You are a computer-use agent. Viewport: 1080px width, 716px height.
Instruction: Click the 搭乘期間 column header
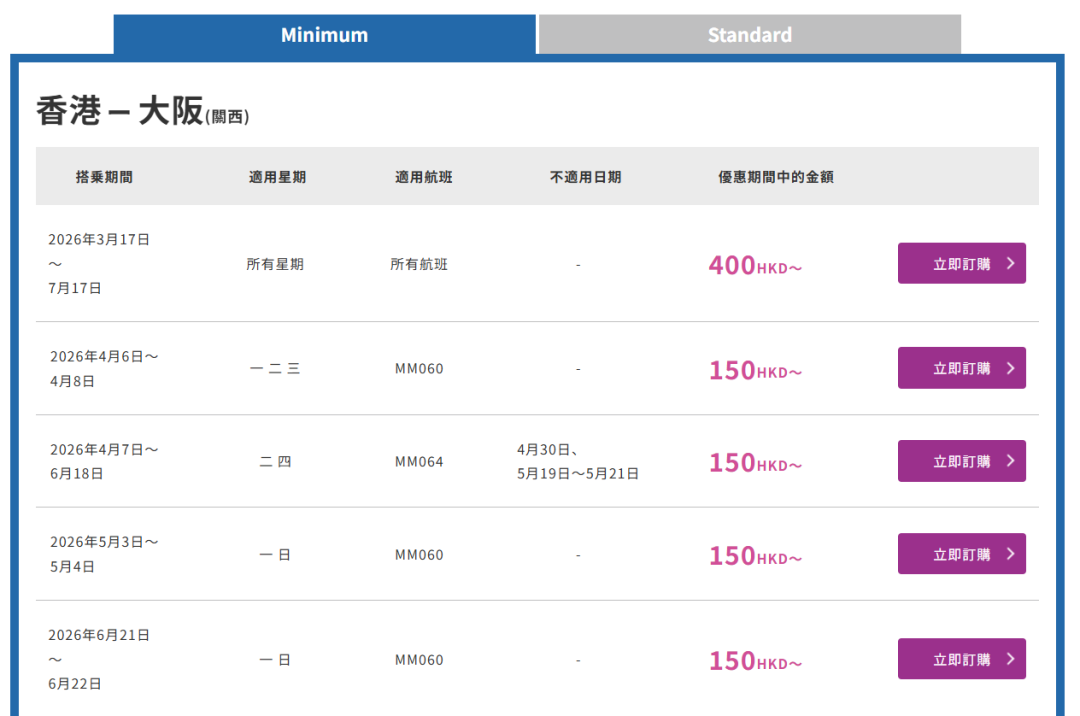[x=104, y=177]
